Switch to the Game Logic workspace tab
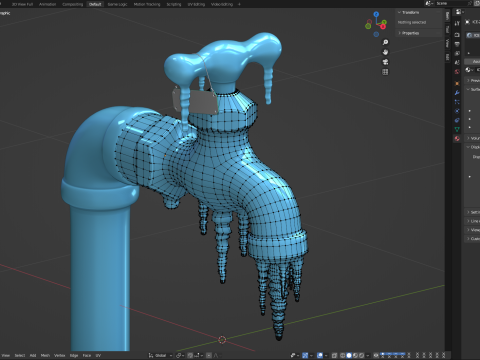This screenshot has height=360, width=480. click(117, 4)
